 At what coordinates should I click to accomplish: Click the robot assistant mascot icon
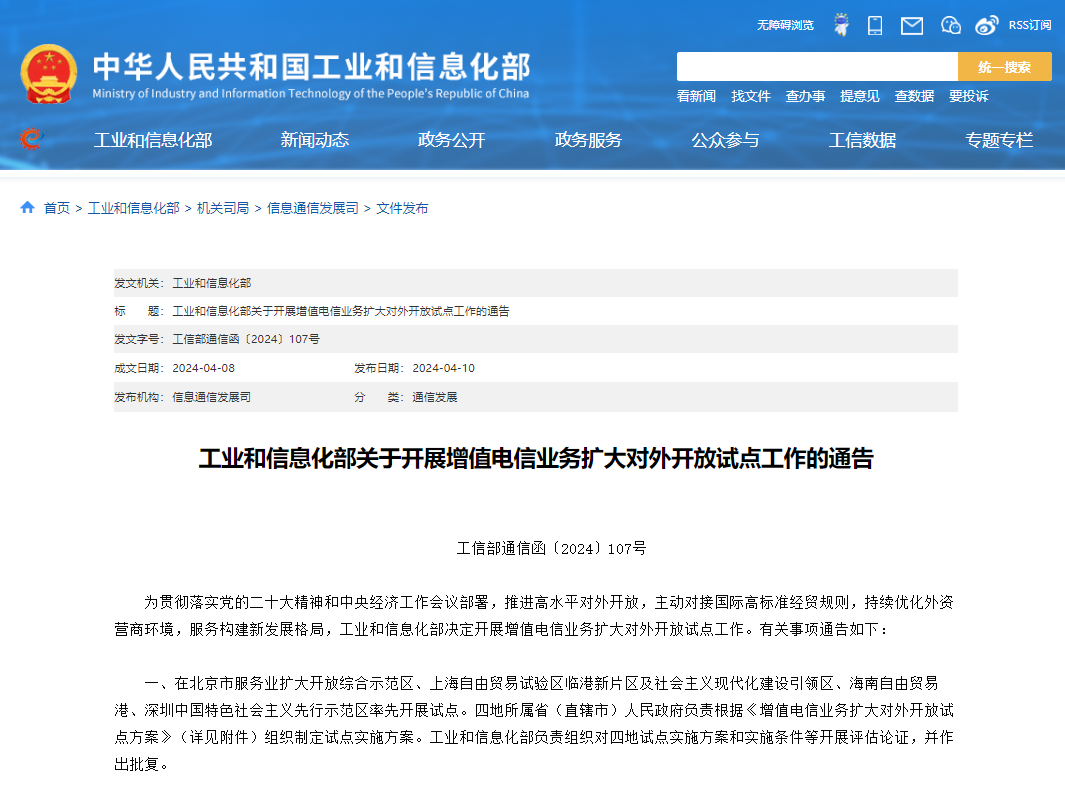coord(842,24)
